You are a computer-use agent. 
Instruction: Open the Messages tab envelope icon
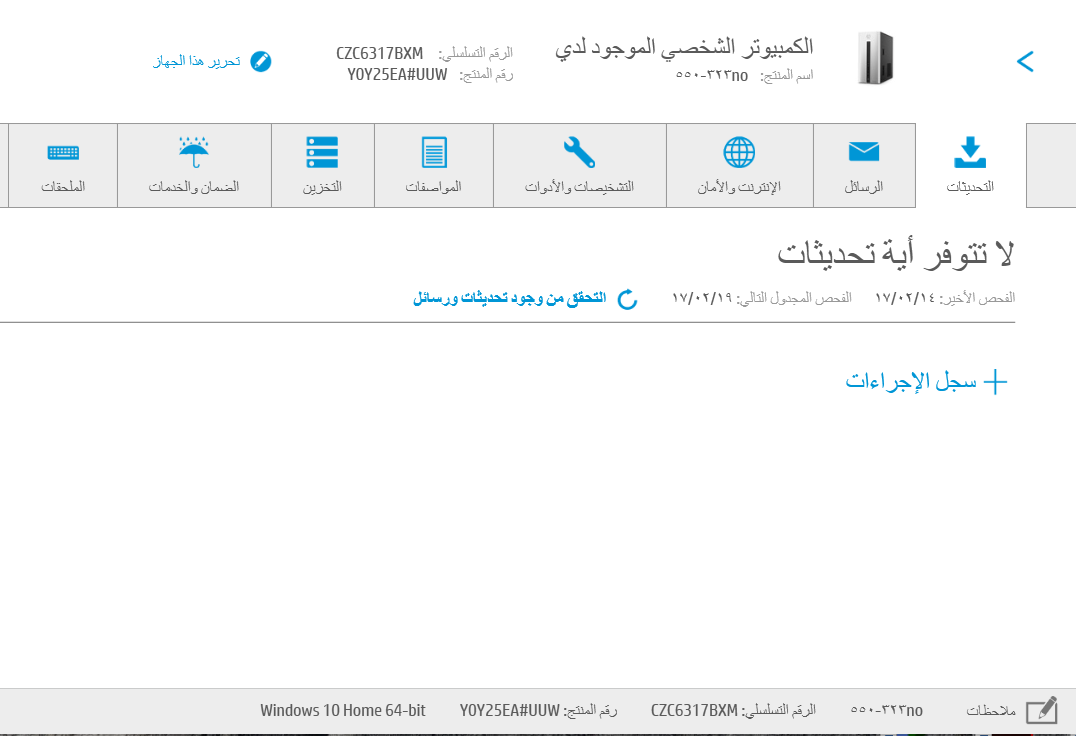pos(863,151)
